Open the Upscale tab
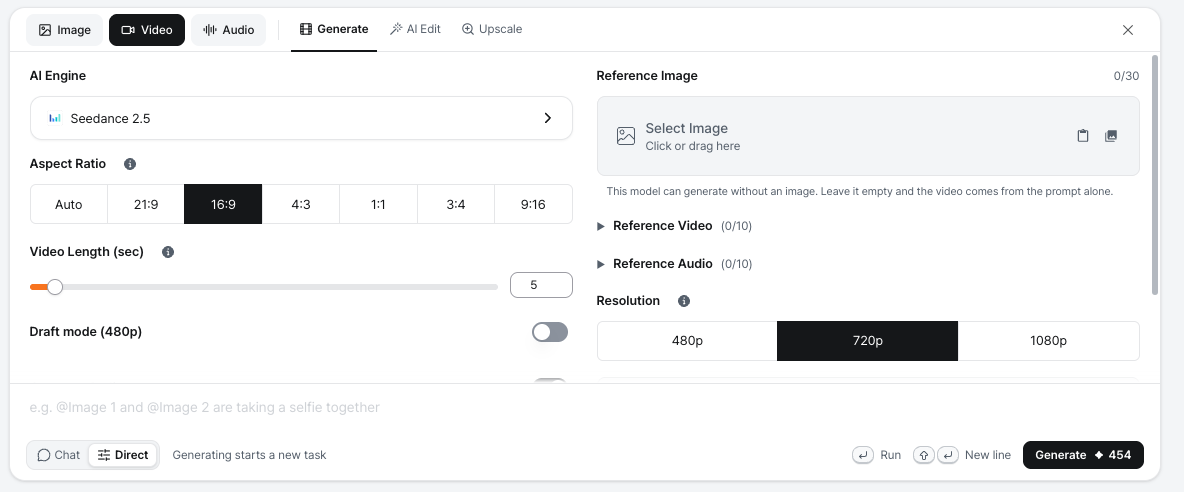This screenshot has height=492, width=1184. tap(492, 29)
